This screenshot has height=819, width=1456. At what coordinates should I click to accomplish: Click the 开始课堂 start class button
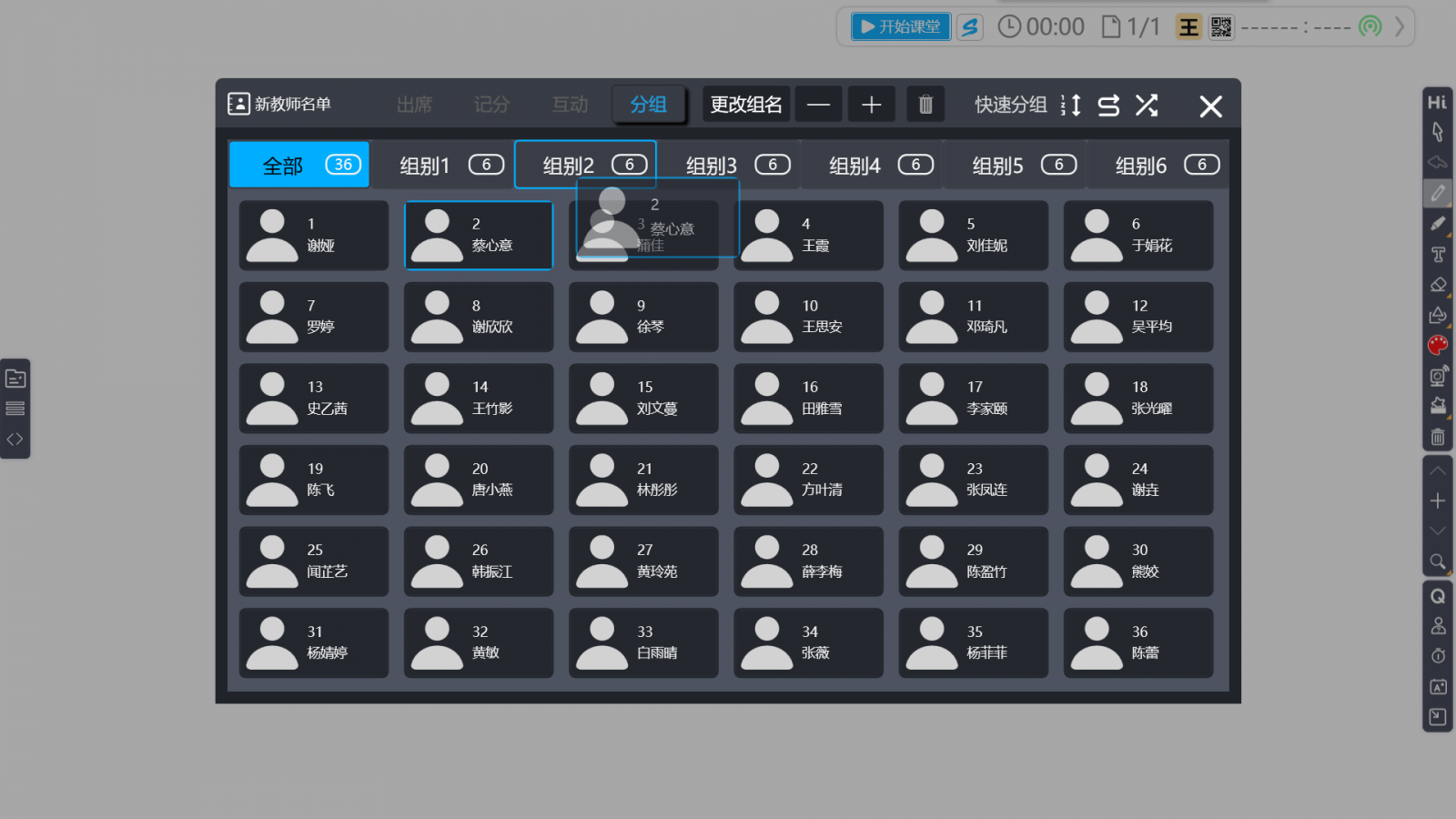click(x=900, y=27)
